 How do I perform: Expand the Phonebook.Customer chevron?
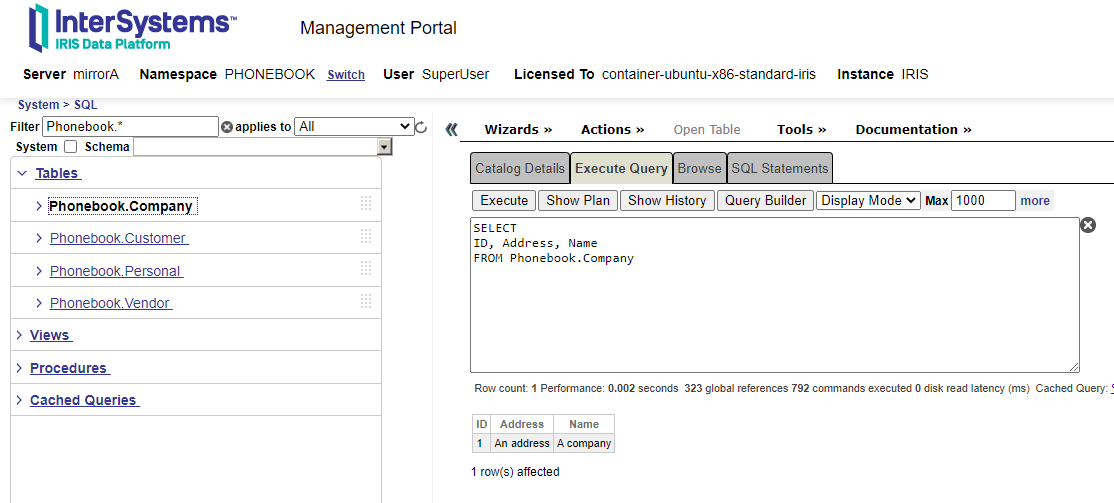[39, 239]
